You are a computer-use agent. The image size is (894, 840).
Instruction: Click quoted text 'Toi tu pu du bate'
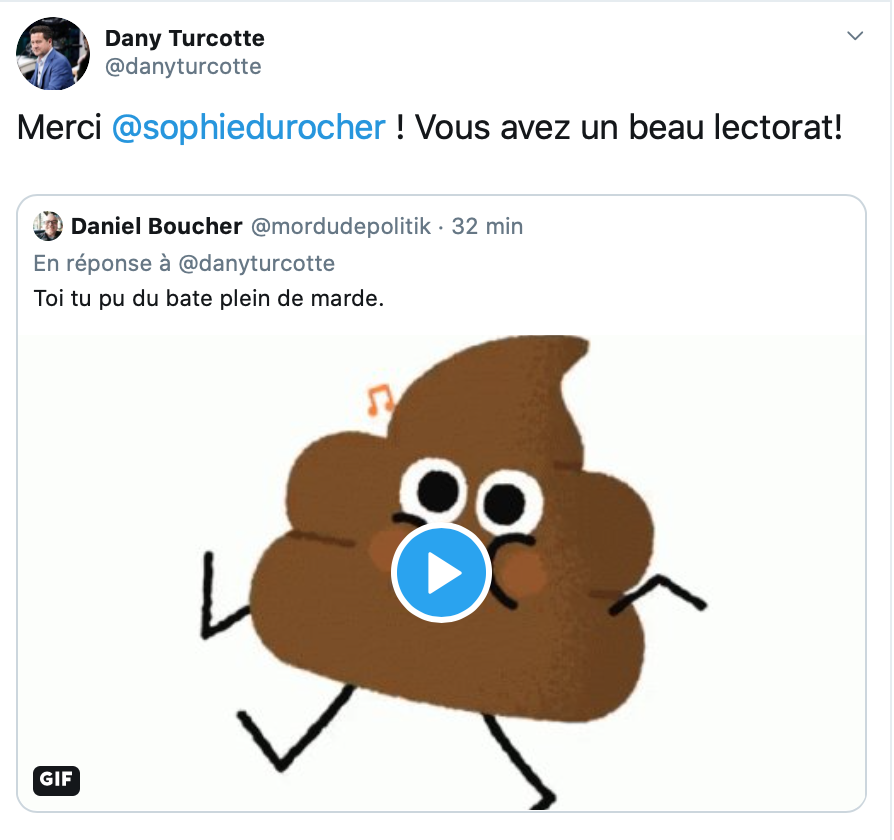[x=123, y=298]
